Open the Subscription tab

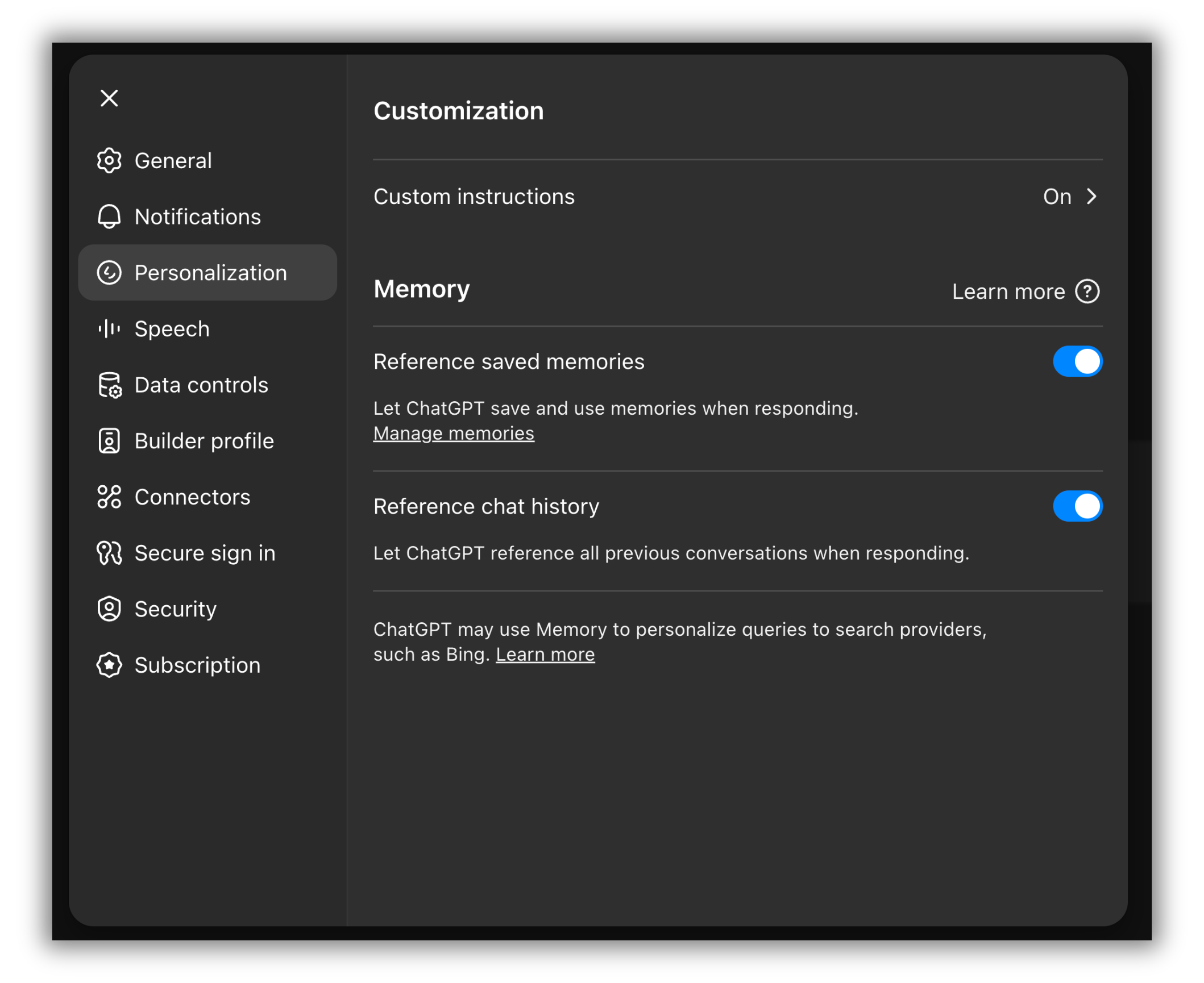click(207, 665)
